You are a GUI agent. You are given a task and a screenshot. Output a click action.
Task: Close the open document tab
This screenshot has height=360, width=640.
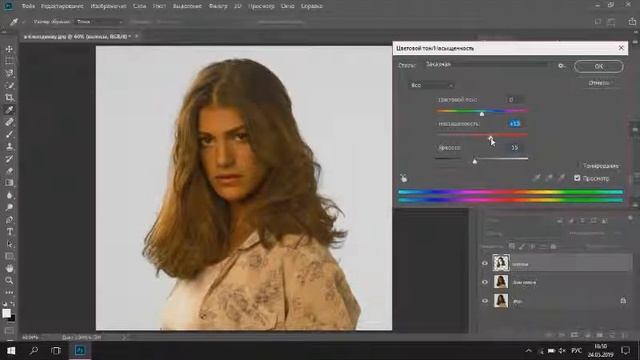[136, 36]
